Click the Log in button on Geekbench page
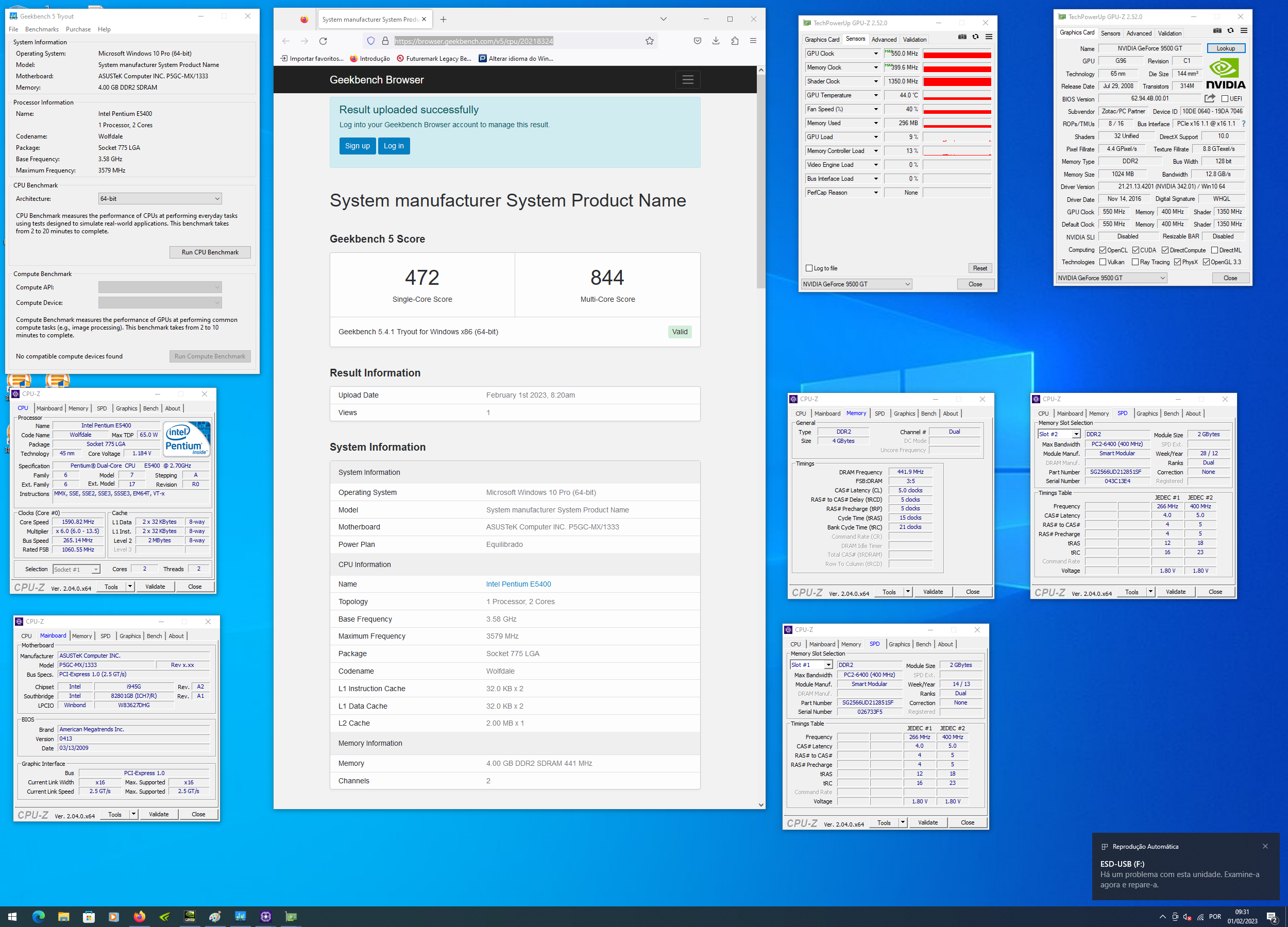 coord(394,146)
